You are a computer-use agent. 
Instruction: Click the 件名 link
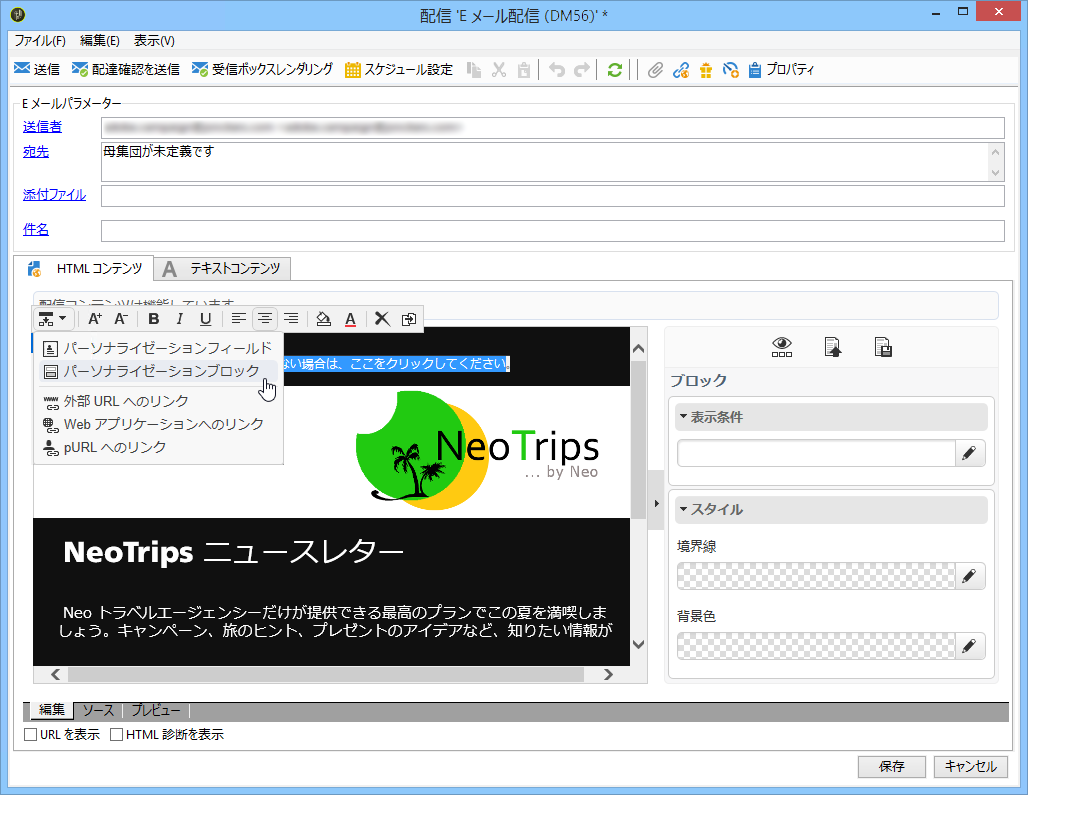coord(36,230)
